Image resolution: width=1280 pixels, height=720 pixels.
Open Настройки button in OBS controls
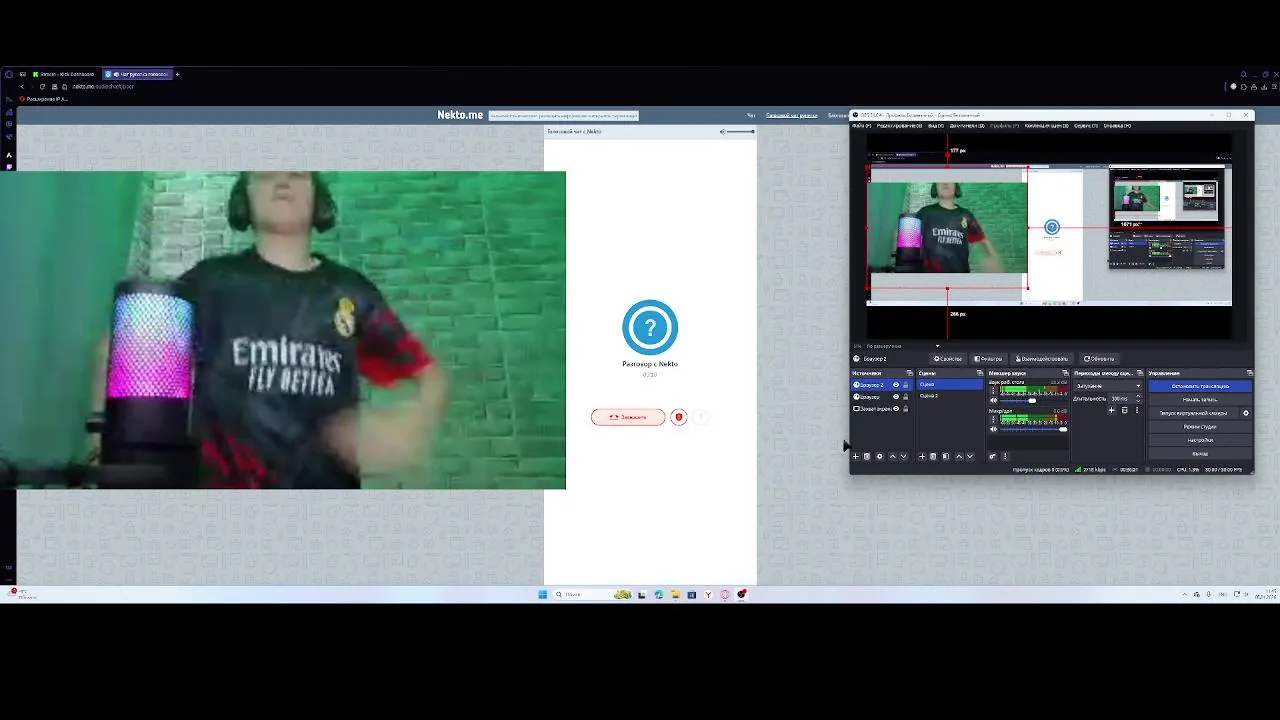(x=1200, y=440)
